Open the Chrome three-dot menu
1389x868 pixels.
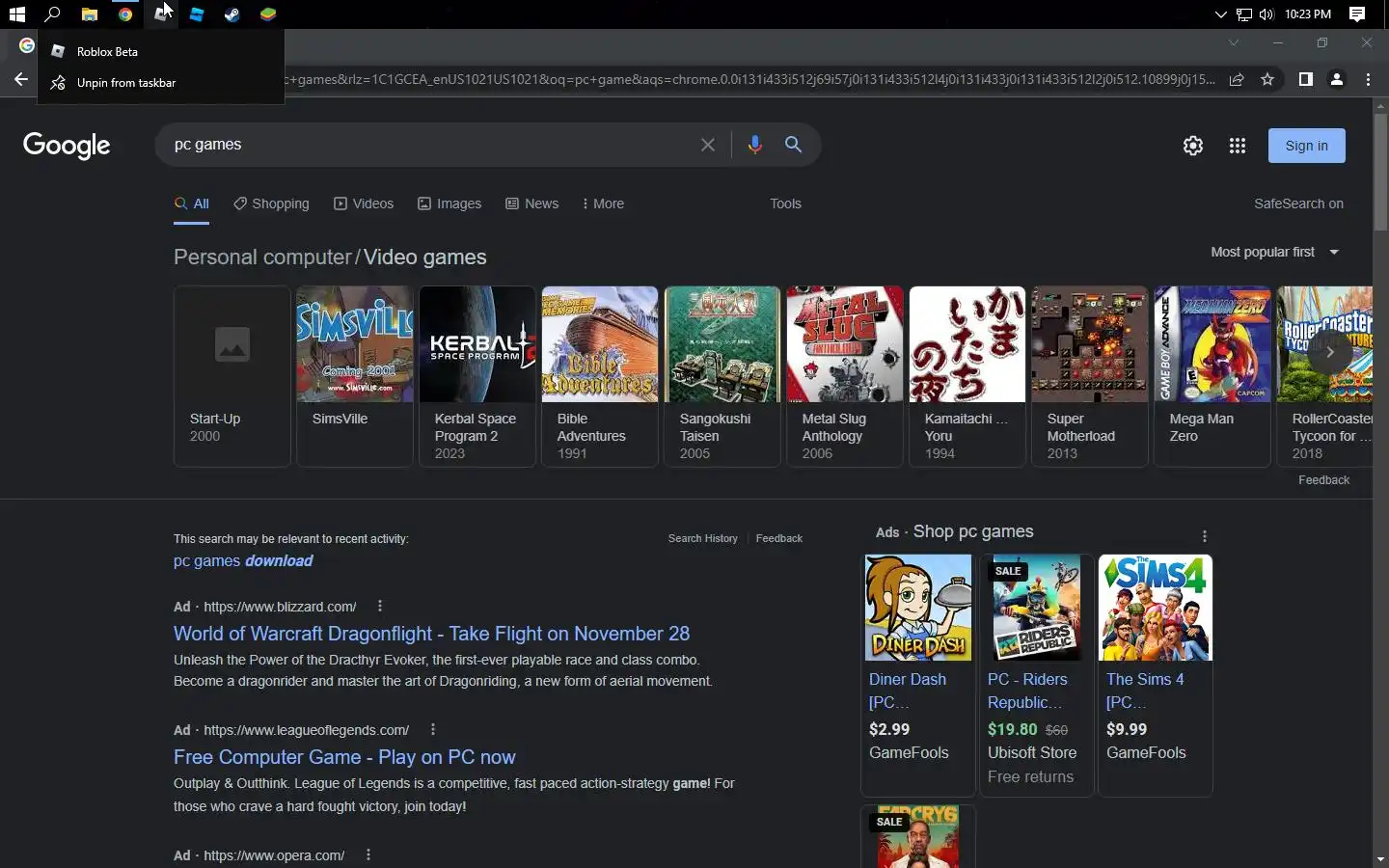pos(1368,80)
